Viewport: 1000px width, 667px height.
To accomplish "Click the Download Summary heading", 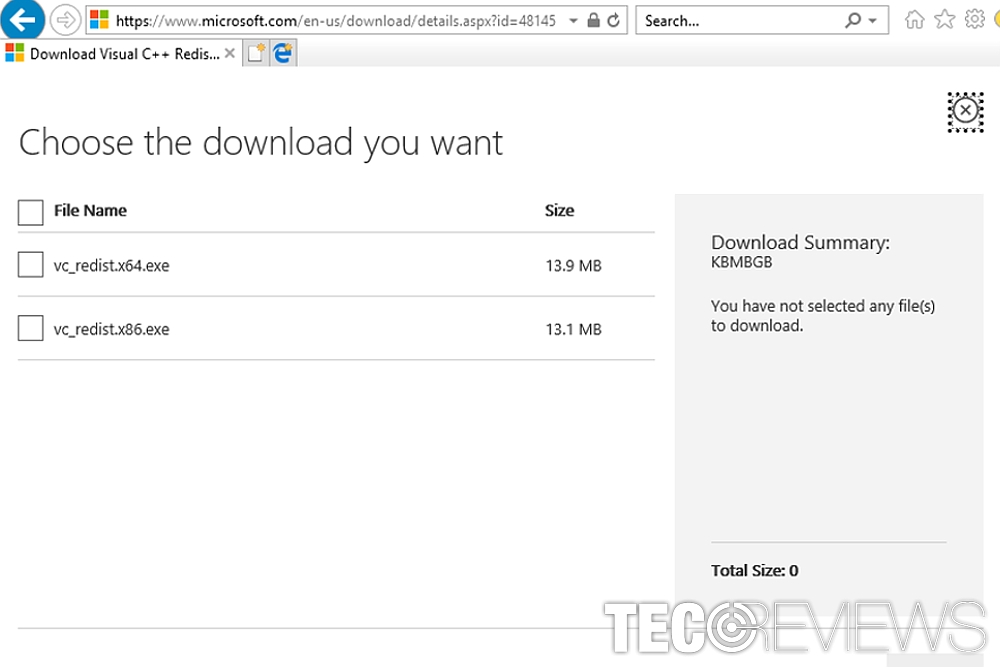I will click(800, 242).
